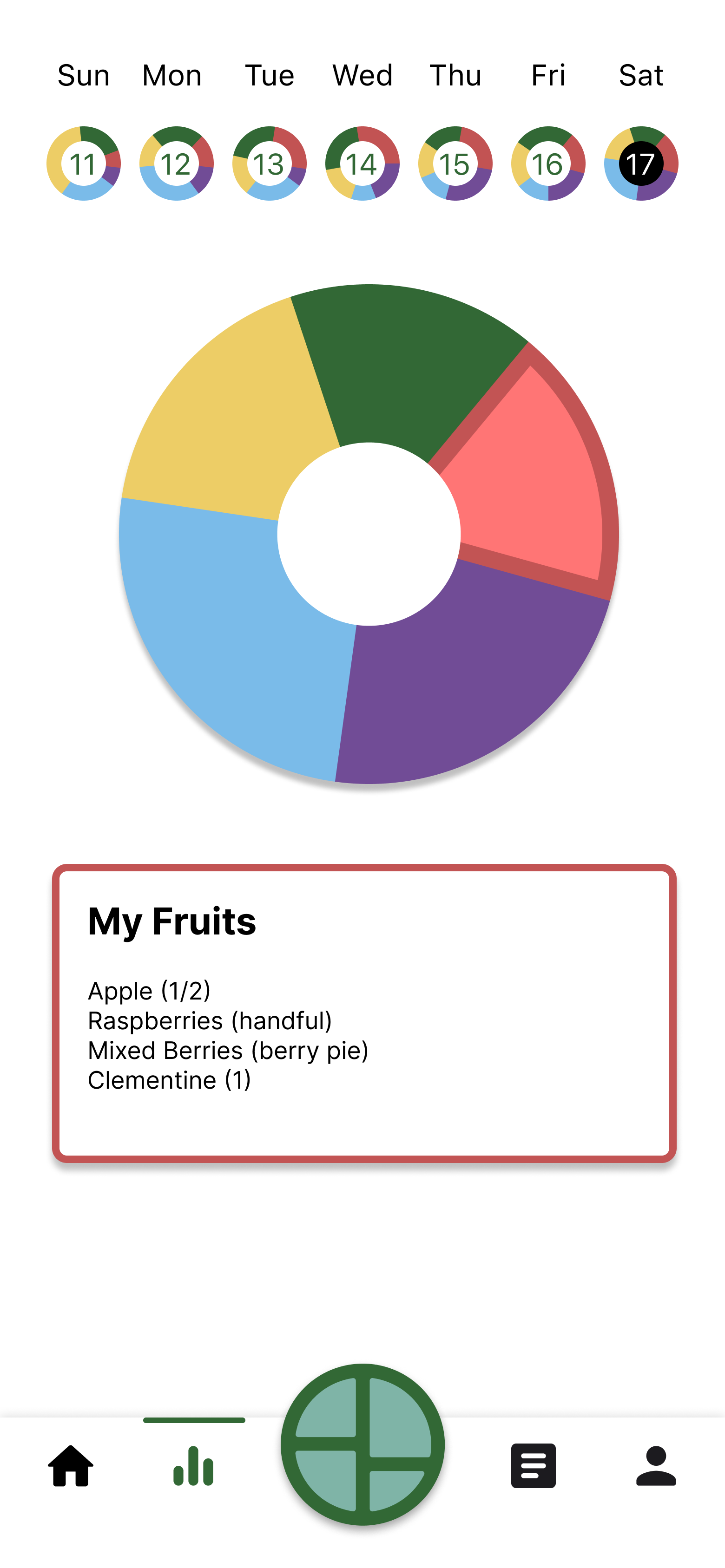Open the profile person icon
Image resolution: width=725 pixels, height=1568 pixels.
click(x=656, y=1466)
